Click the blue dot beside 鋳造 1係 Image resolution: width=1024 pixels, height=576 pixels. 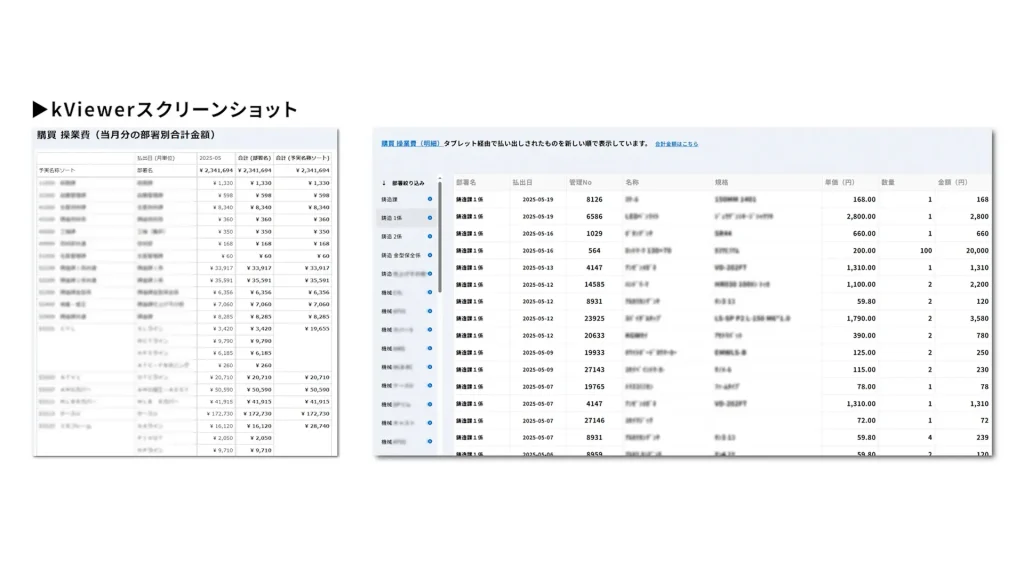point(430,217)
